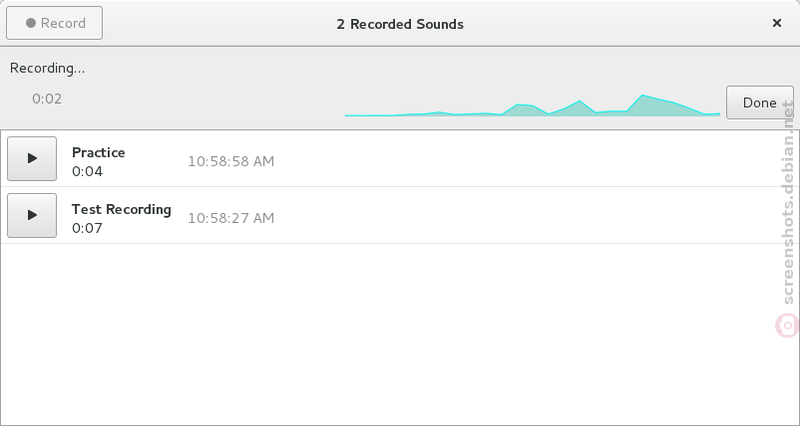
Task: Close the sound recorder window
Action: point(777,23)
